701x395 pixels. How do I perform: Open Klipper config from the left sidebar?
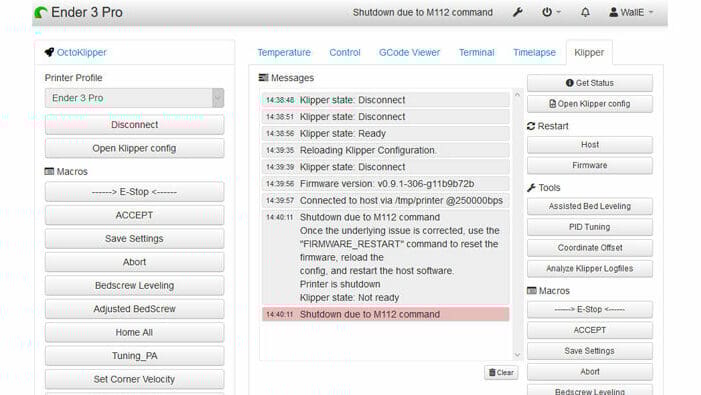pyautogui.click(x=134, y=148)
